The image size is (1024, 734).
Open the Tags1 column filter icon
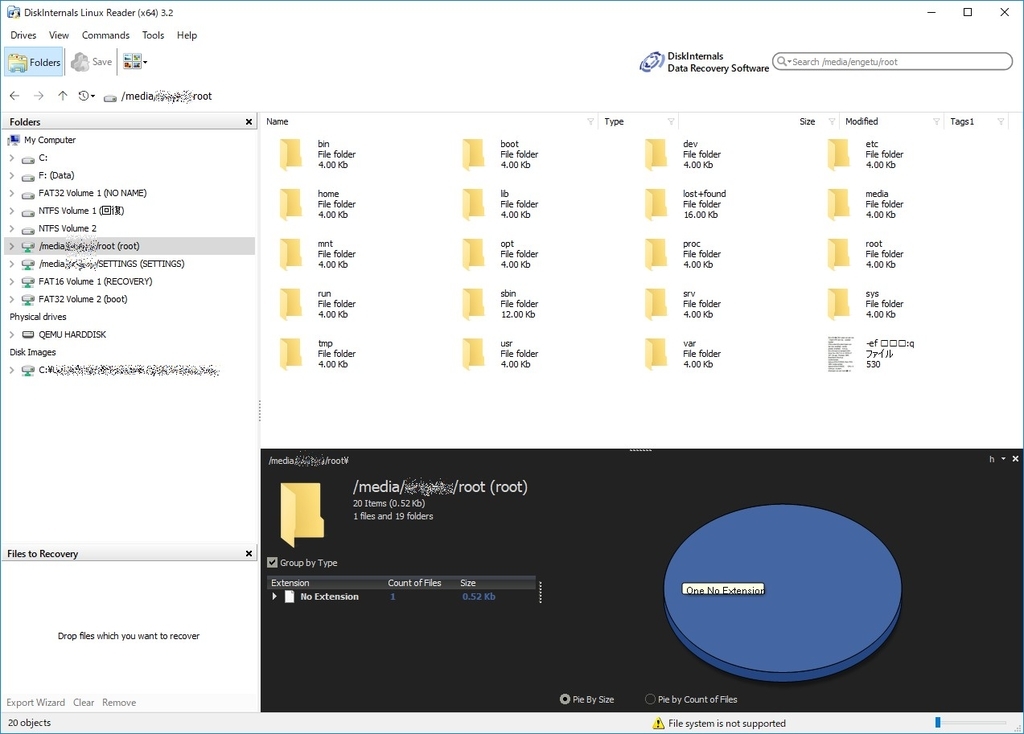point(1000,121)
